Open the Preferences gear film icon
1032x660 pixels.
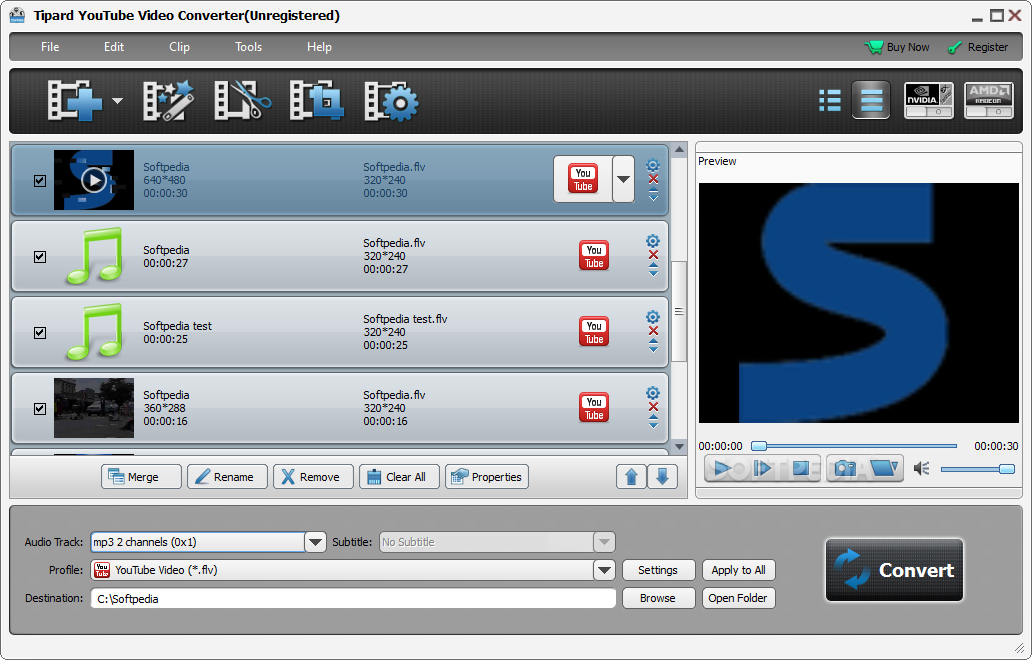(x=391, y=101)
